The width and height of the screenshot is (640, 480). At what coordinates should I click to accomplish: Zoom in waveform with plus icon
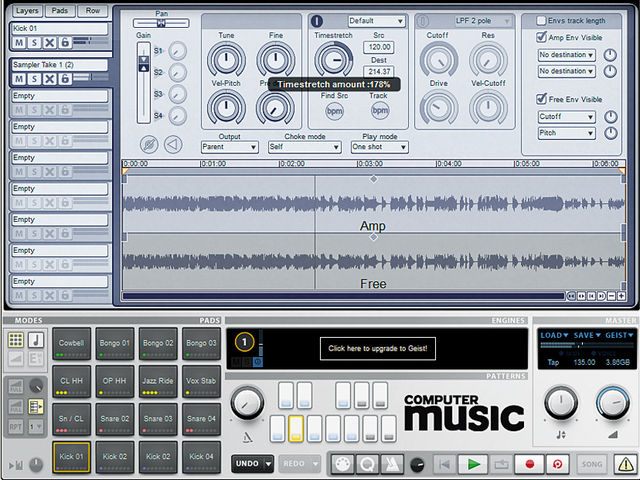[x=621, y=296]
